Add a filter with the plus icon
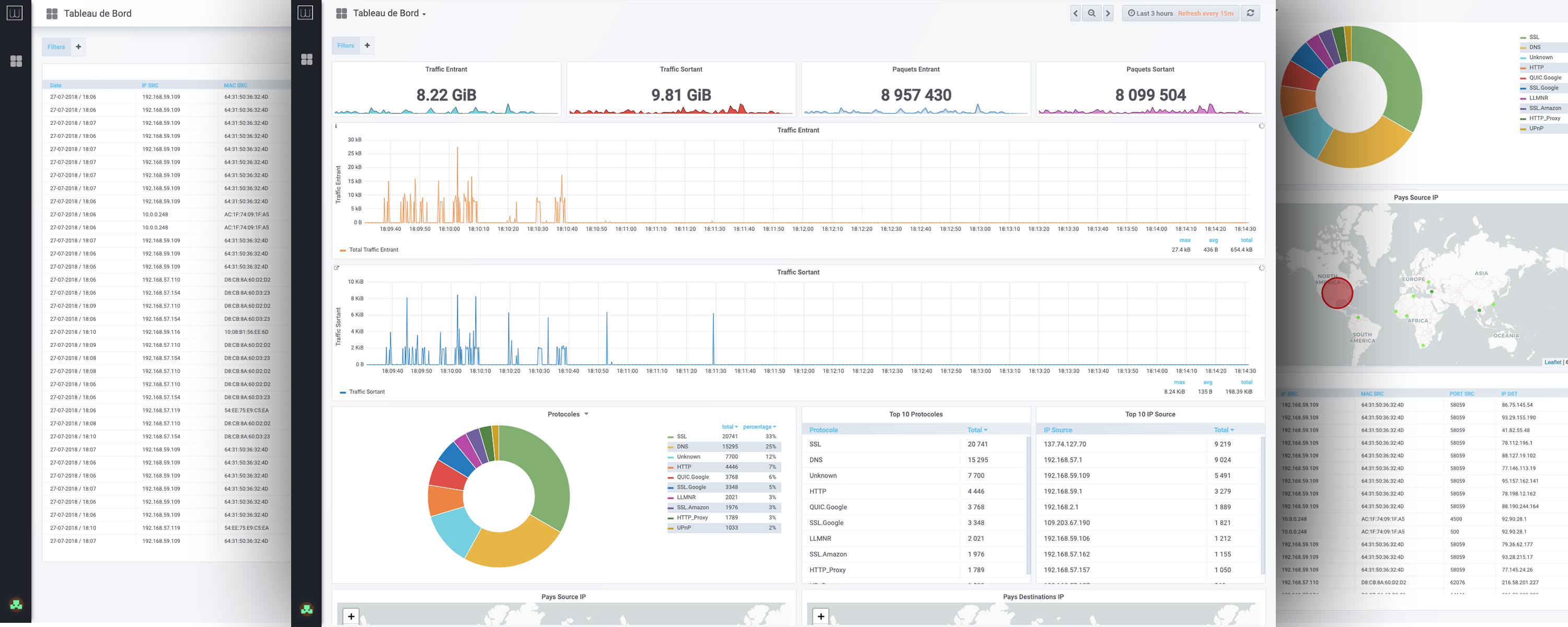Screen dimensions: 1568x627 tap(367, 45)
